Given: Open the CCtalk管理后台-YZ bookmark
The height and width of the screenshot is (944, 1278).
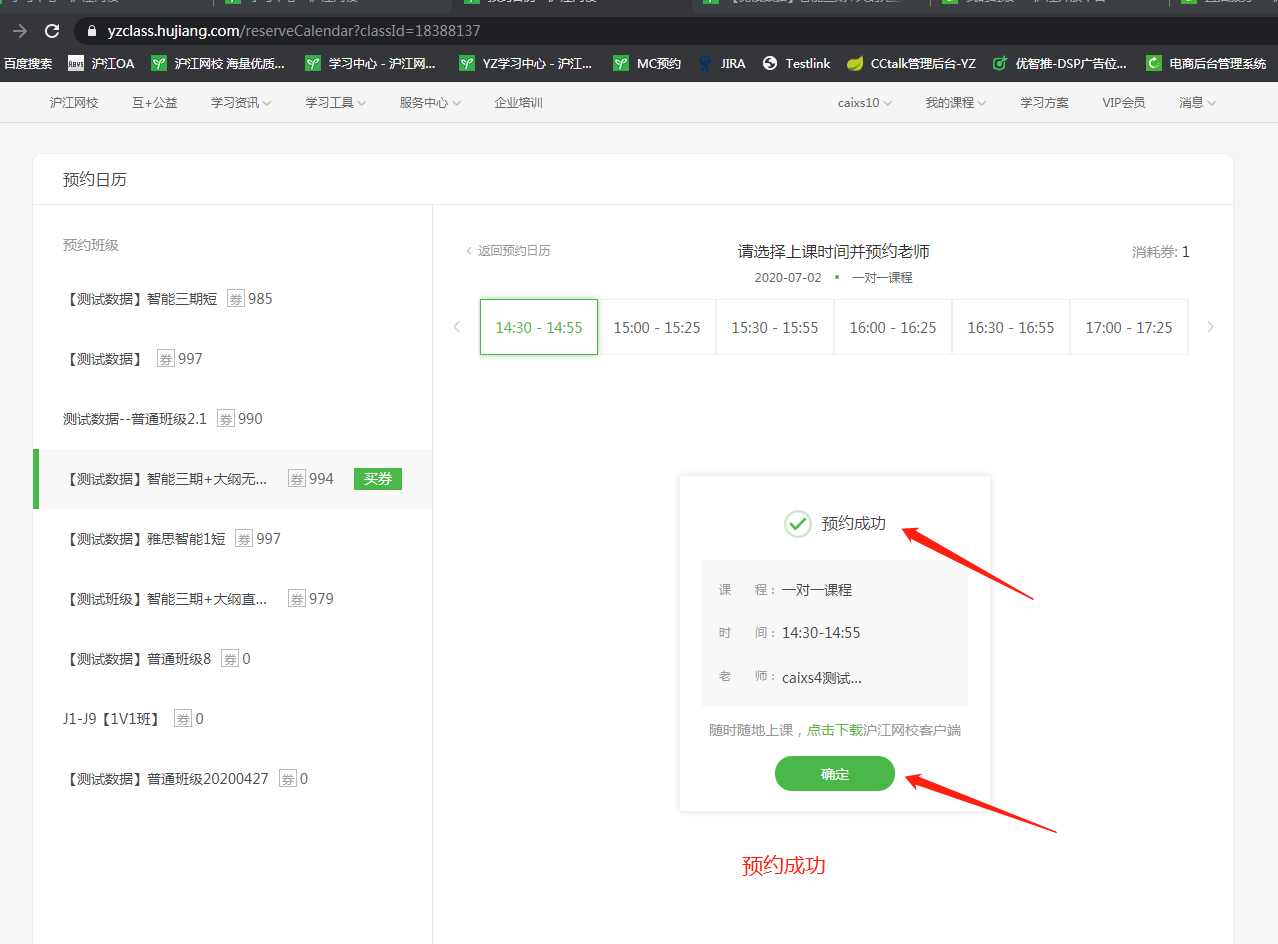Looking at the screenshot, I should point(911,63).
